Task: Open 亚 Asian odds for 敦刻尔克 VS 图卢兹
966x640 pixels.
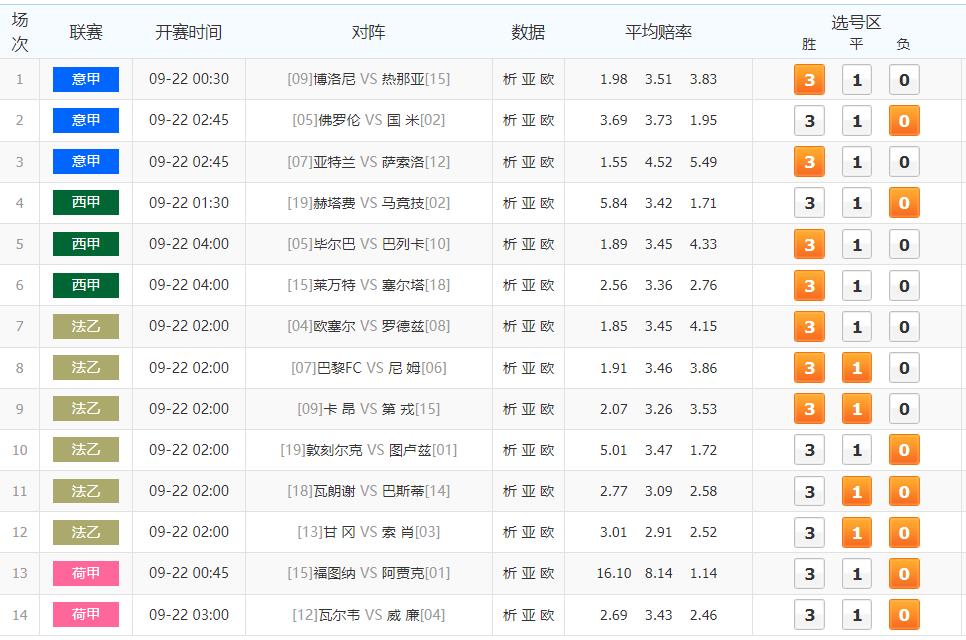Action: pyautogui.click(x=528, y=450)
